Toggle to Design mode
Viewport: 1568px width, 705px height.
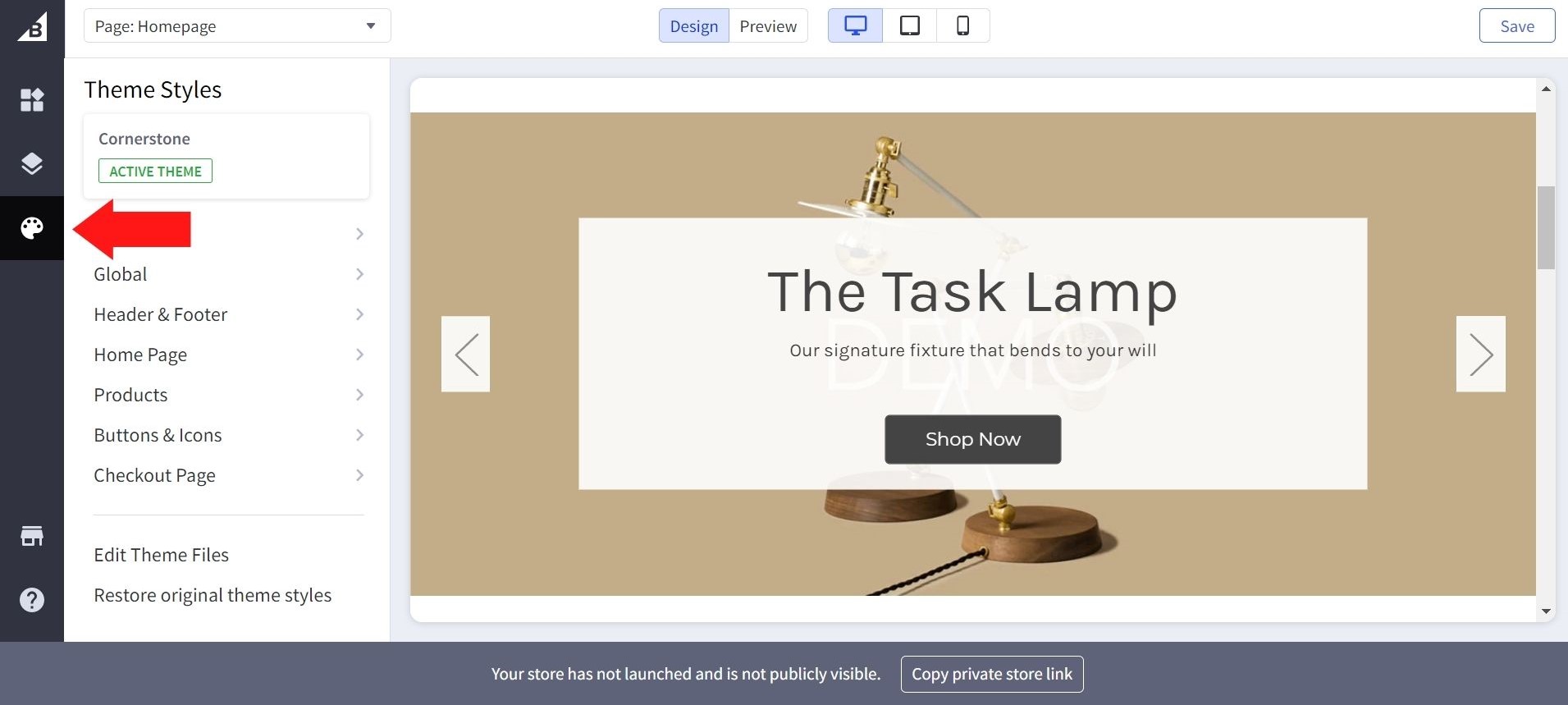(x=693, y=25)
